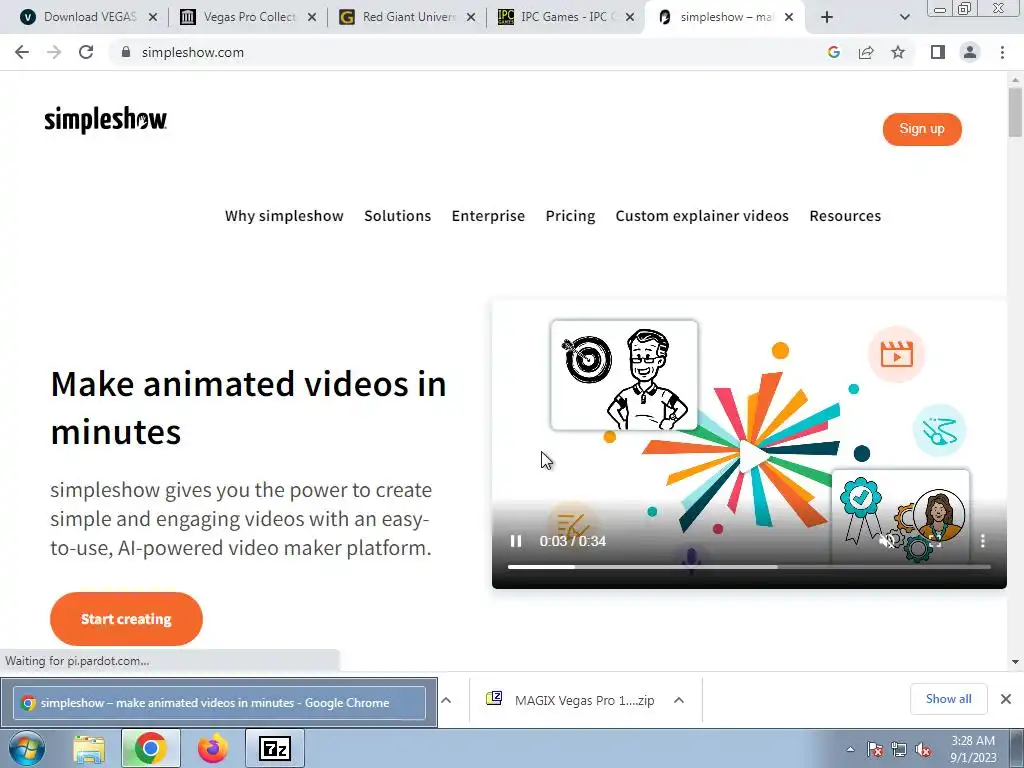Click network tray icon
The width and height of the screenshot is (1024, 768).
tap(899, 749)
